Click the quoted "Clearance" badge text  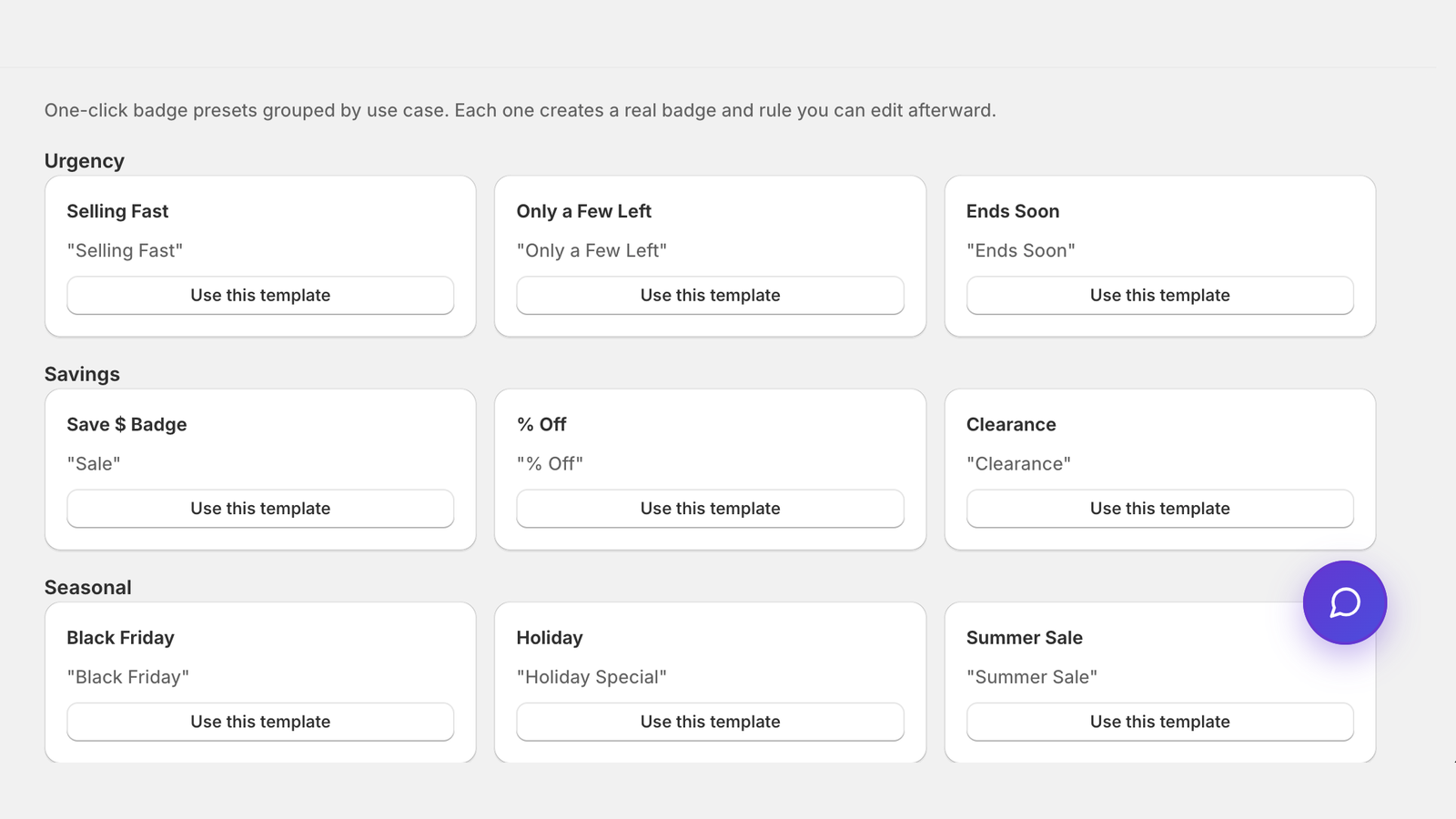[1018, 464]
